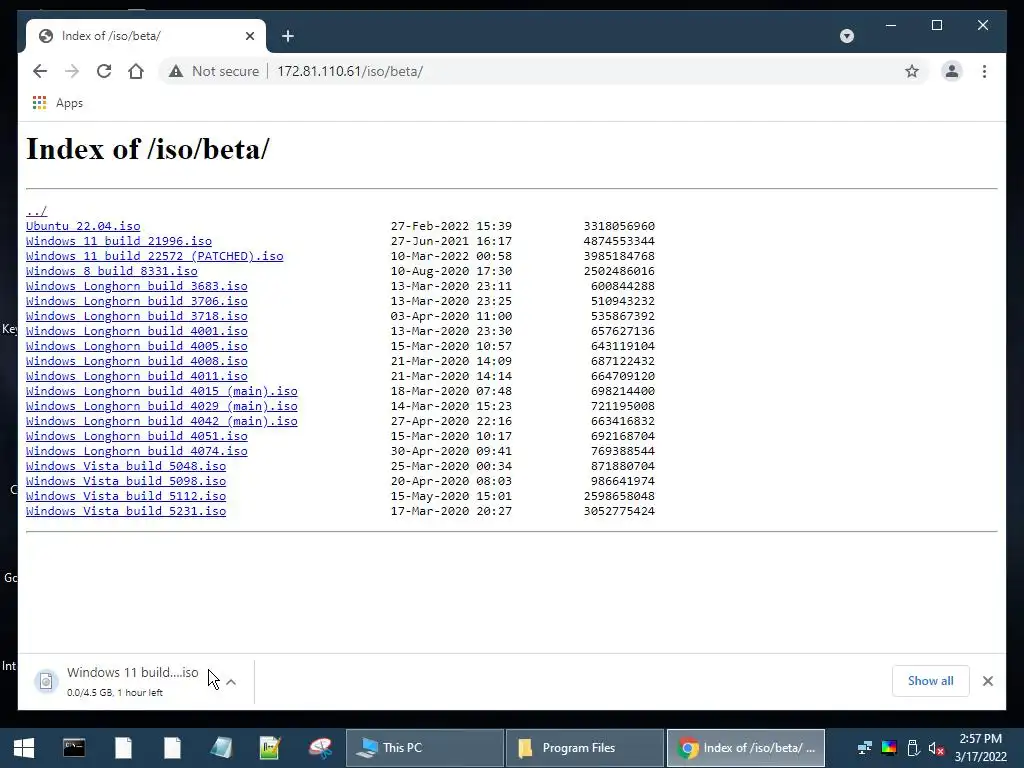Open Command Prompt from the taskbar
The image size is (1024, 768).
pyautogui.click(x=74, y=748)
